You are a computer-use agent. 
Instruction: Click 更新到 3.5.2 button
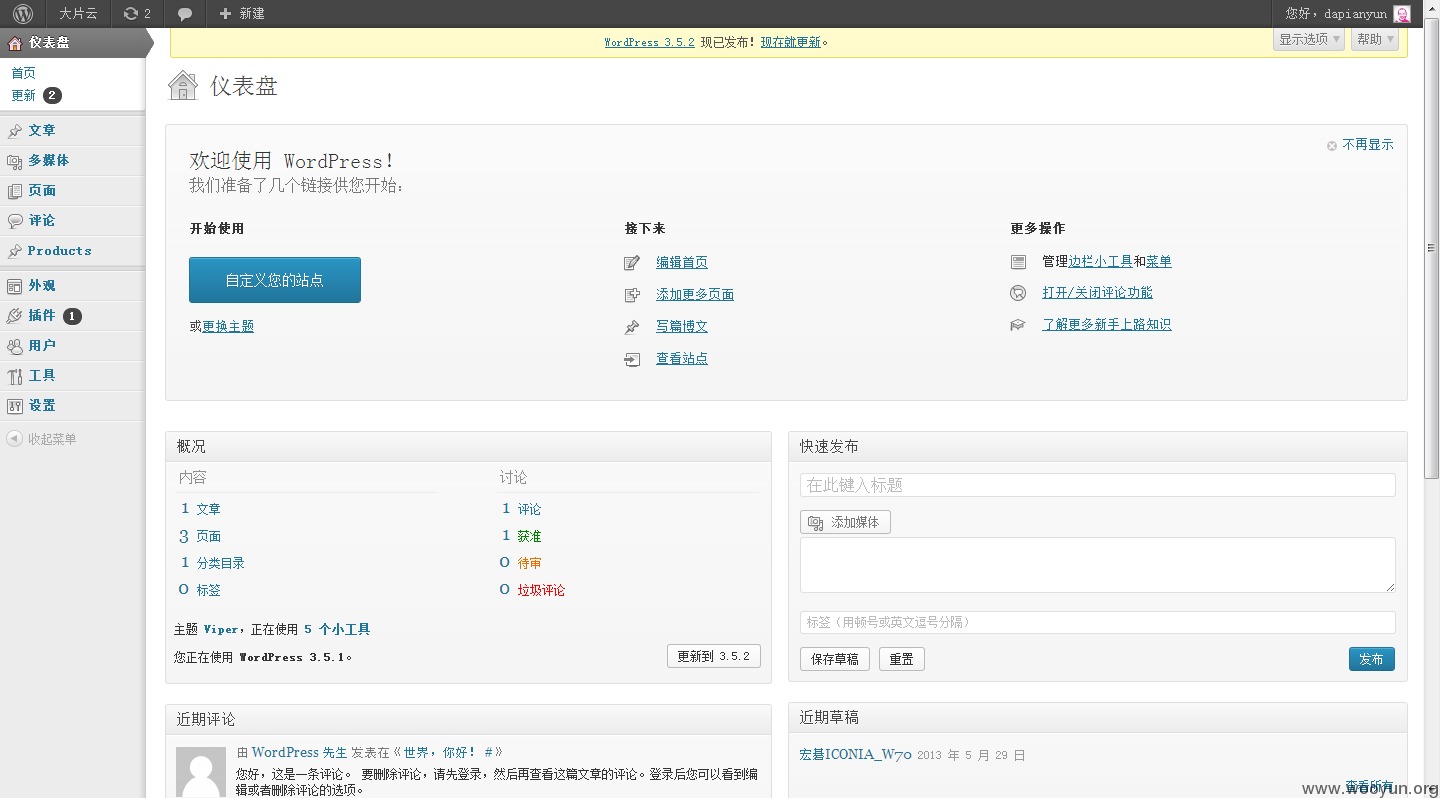pos(714,656)
